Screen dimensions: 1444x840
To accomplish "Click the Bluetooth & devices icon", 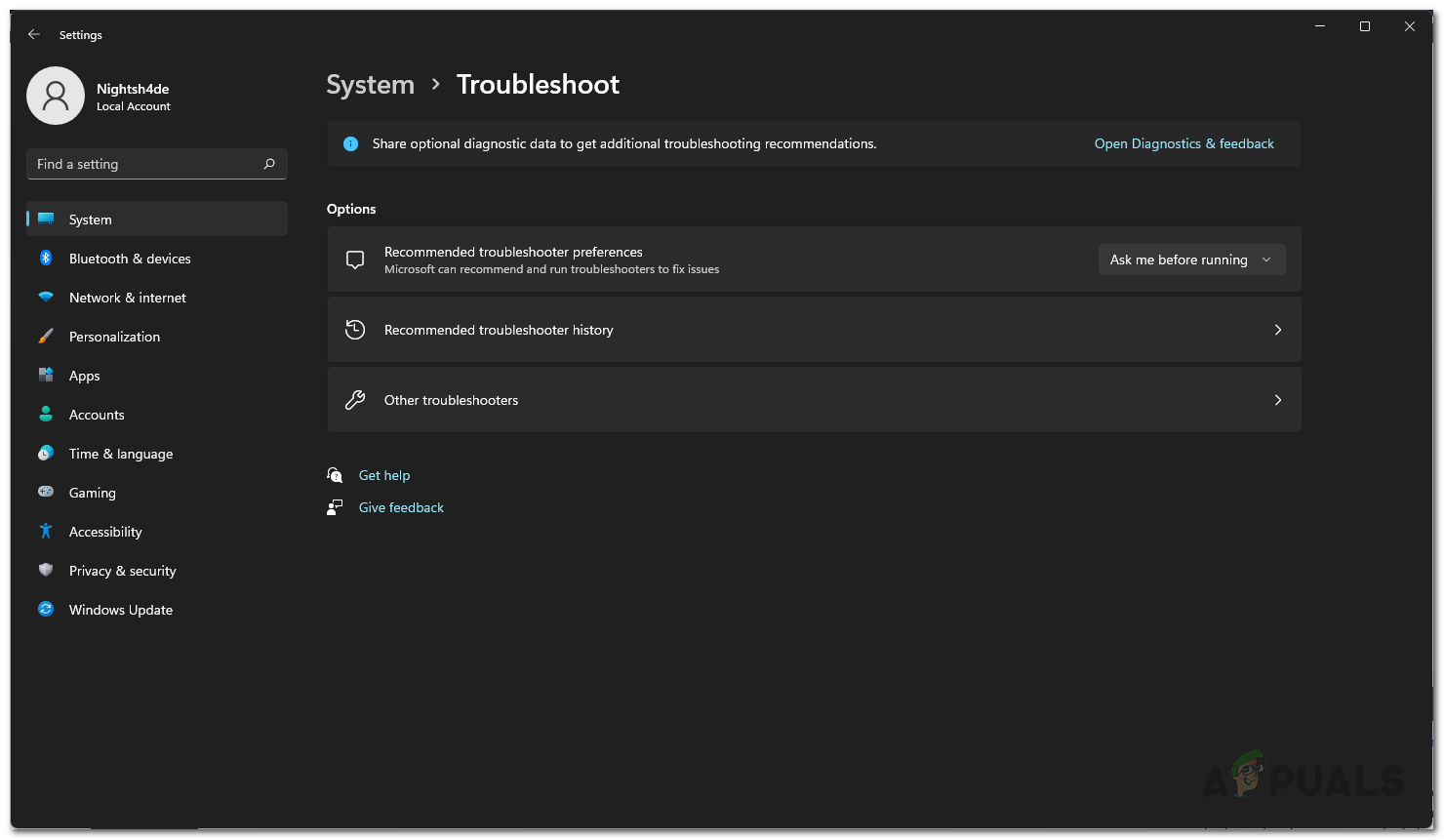I will 46,259.
